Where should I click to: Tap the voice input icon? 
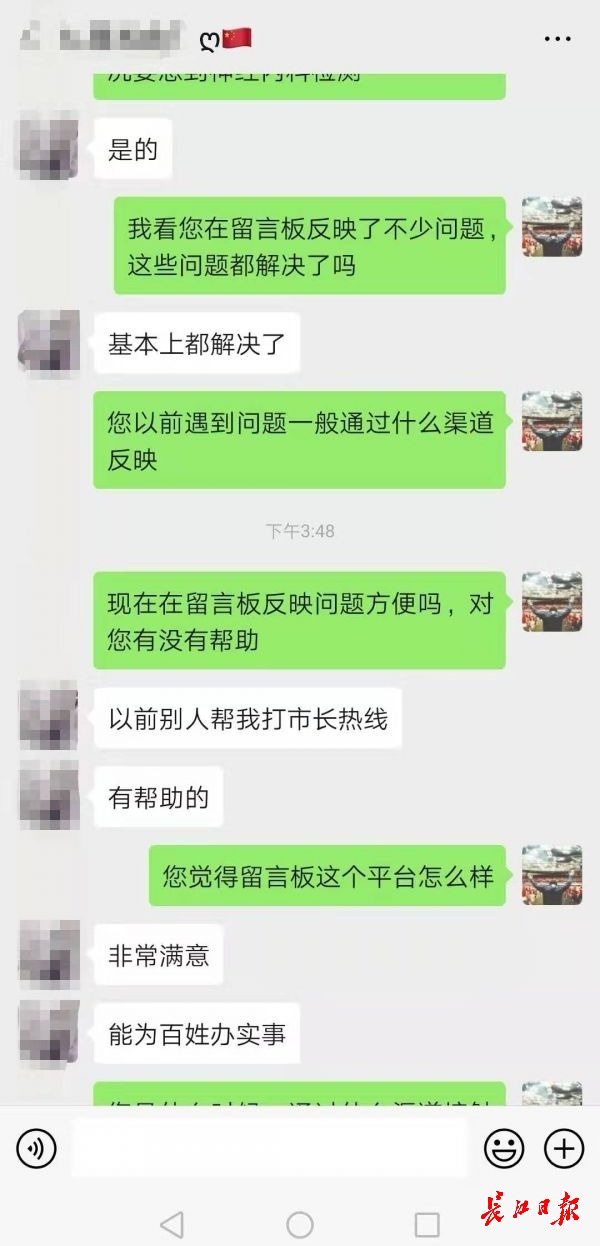pyautogui.click(x=36, y=1148)
